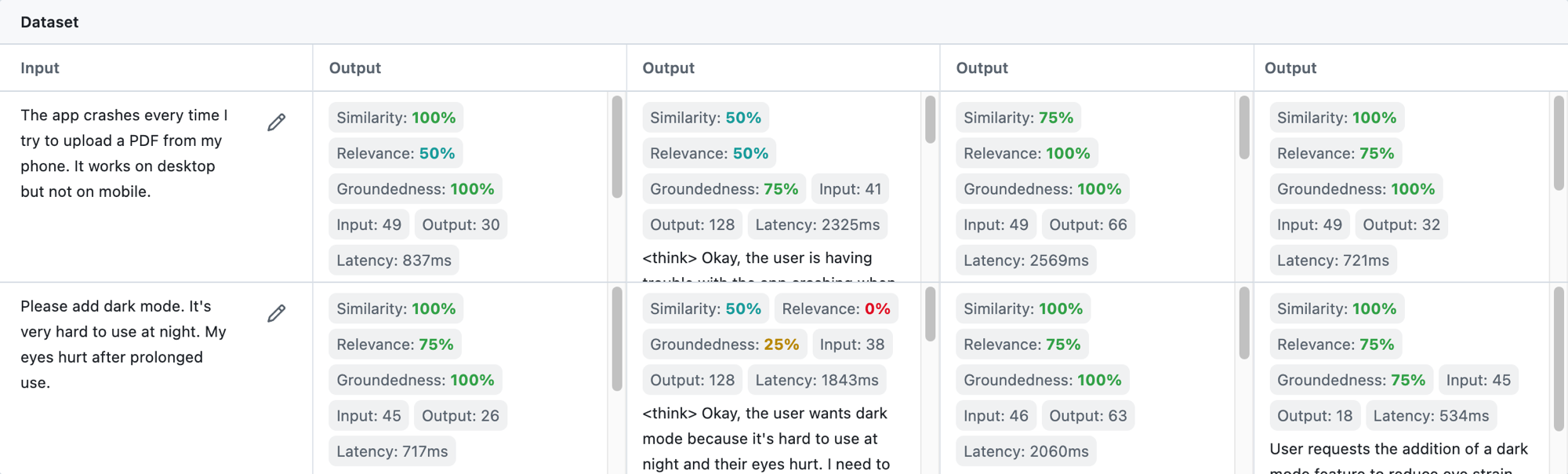Click the Groundedness 100% badge in third output
Viewport: 1568px width, 474px height.
pos(1043,188)
